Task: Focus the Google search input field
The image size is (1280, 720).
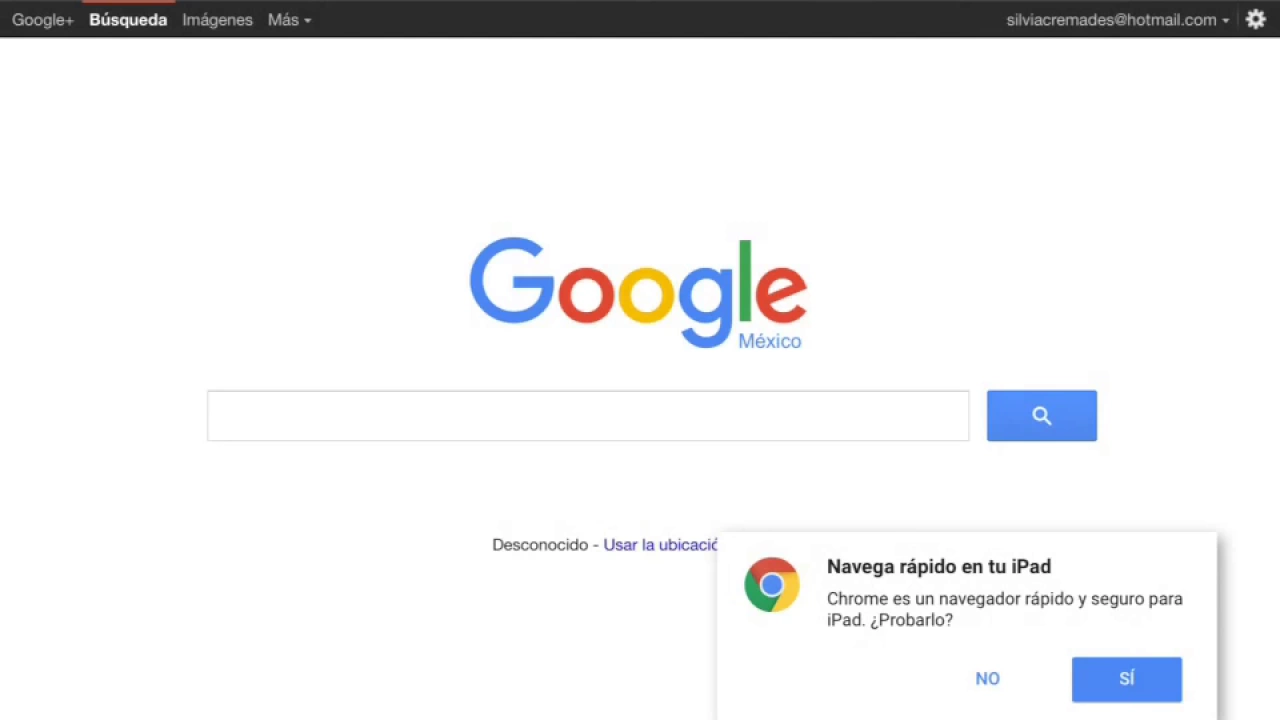Action: (x=588, y=416)
